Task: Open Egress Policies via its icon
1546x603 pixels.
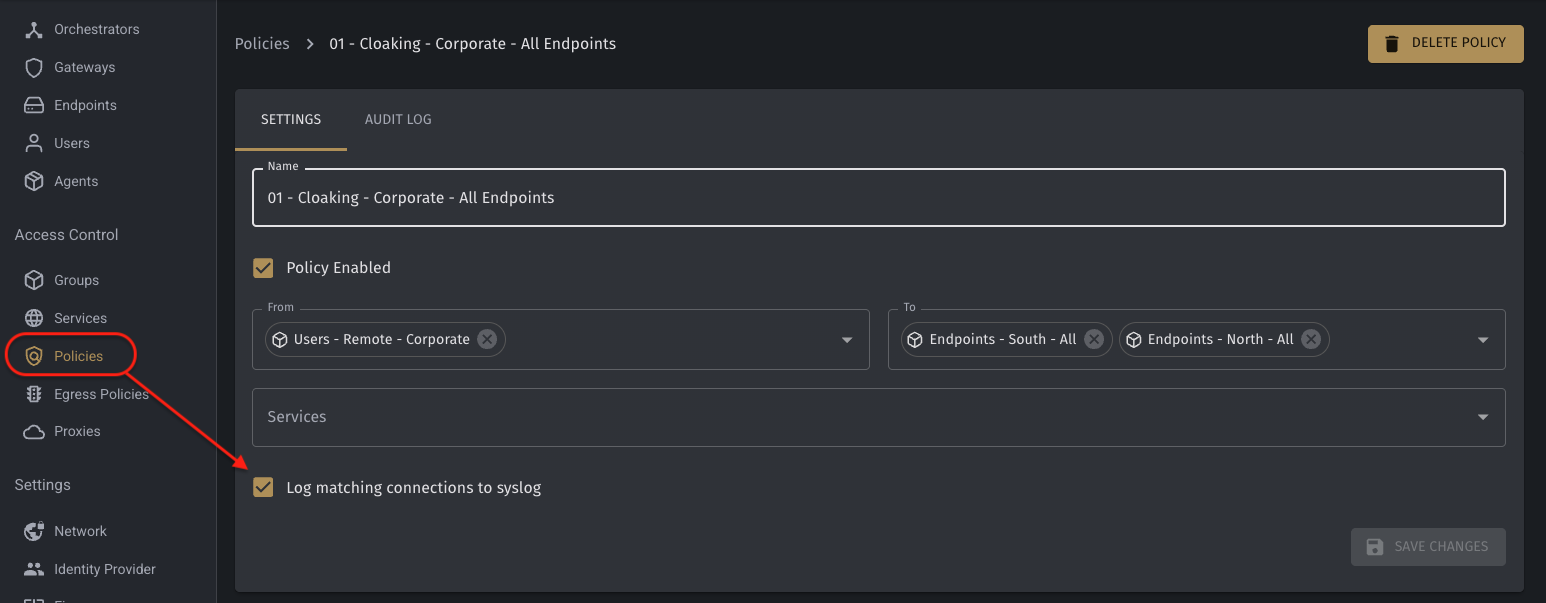Action: coord(34,394)
